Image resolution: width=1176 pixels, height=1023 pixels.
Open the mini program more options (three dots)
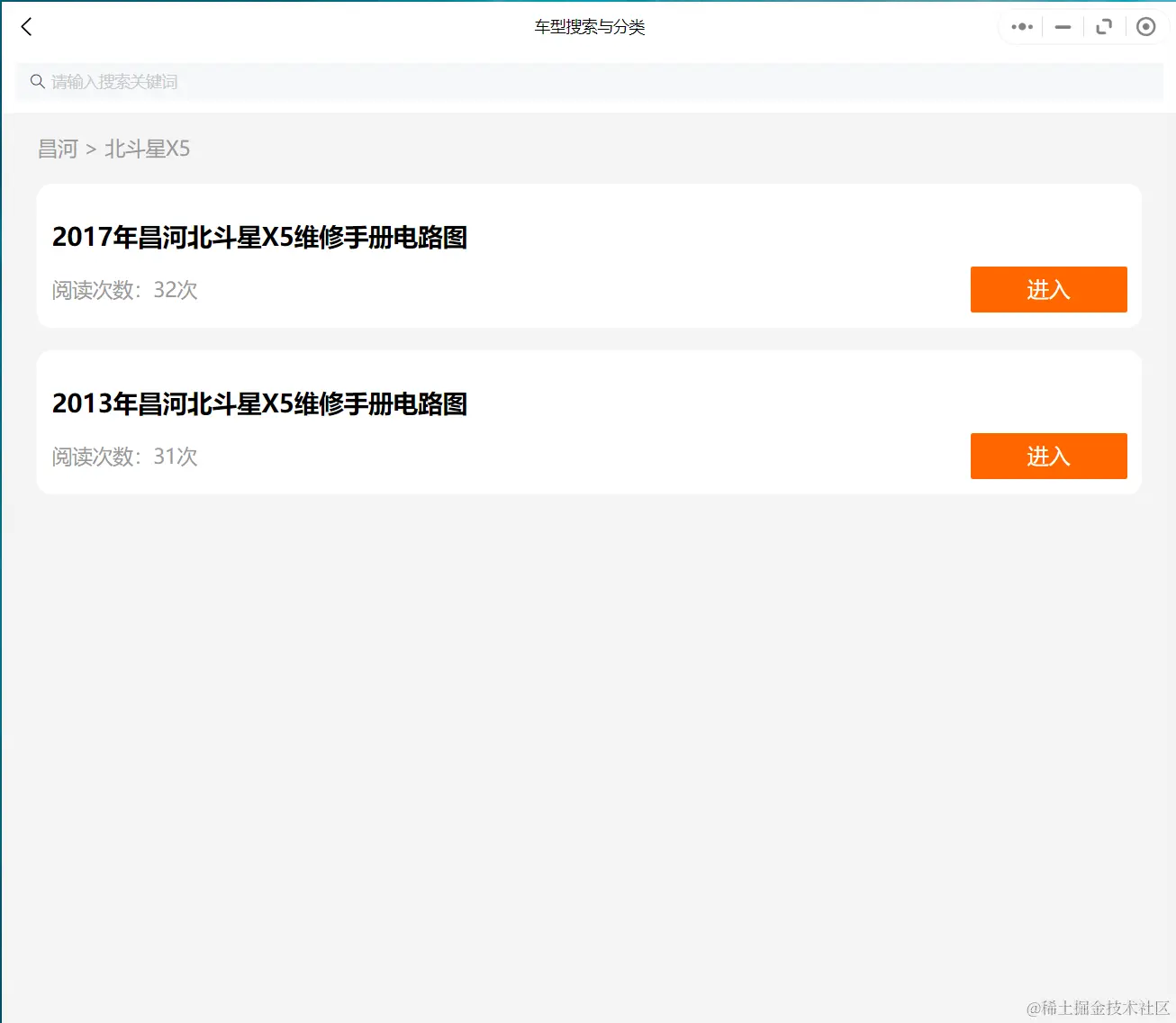click(1020, 26)
